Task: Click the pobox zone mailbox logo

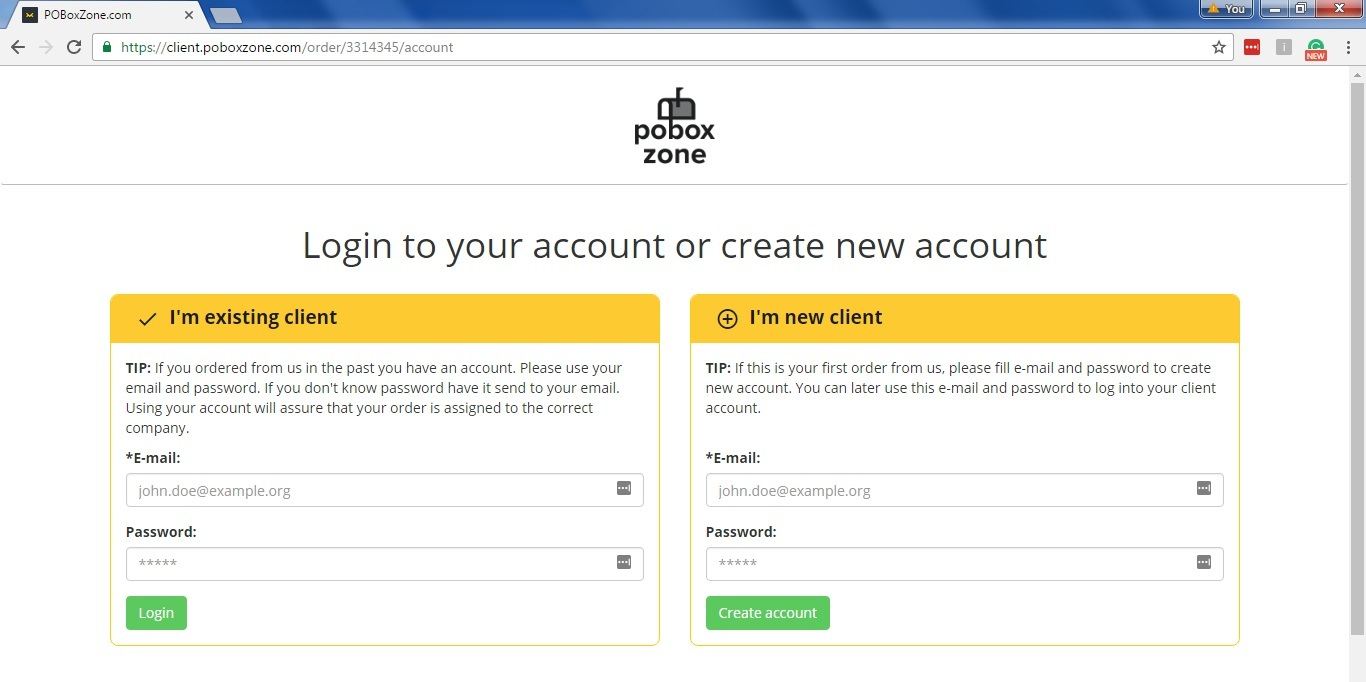Action: 675,126
